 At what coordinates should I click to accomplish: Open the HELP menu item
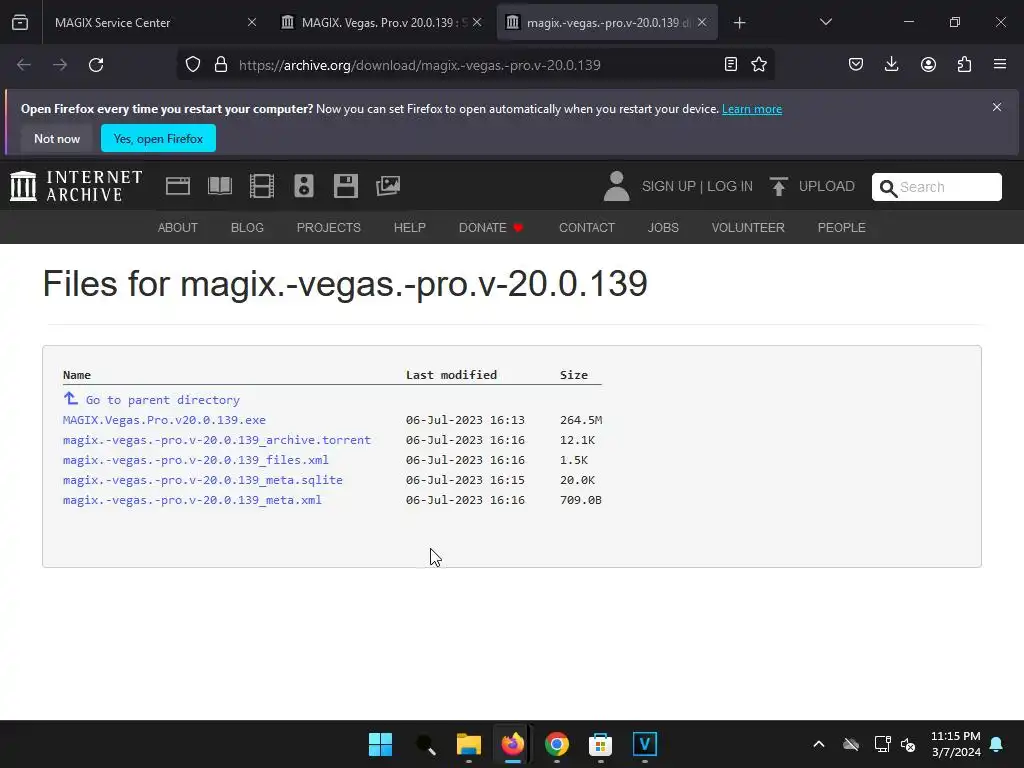[x=409, y=227]
